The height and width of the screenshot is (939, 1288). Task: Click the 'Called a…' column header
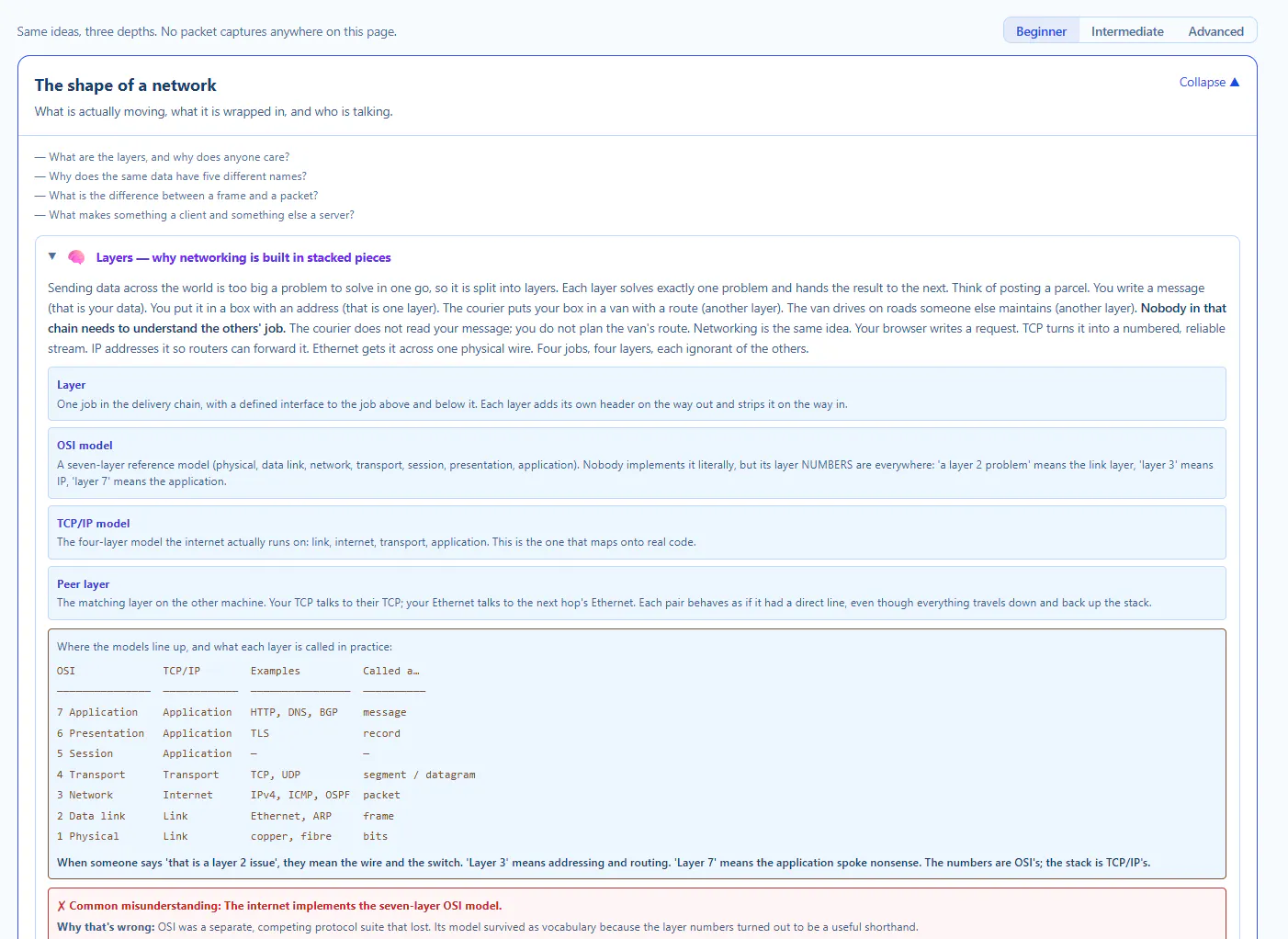pos(390,671)
